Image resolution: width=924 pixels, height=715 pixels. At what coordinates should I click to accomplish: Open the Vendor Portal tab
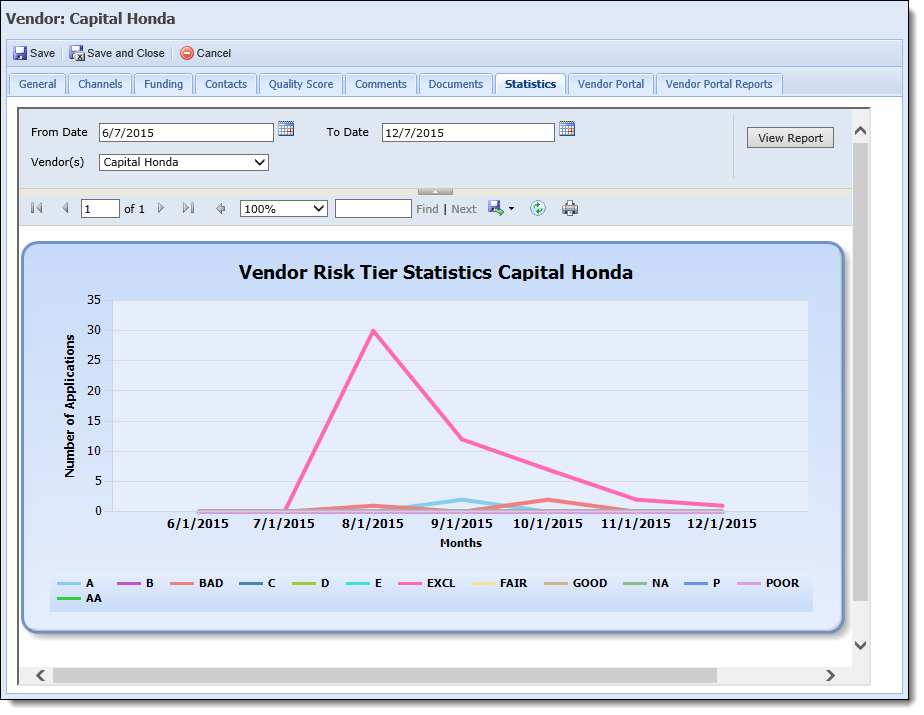[611, 84]
